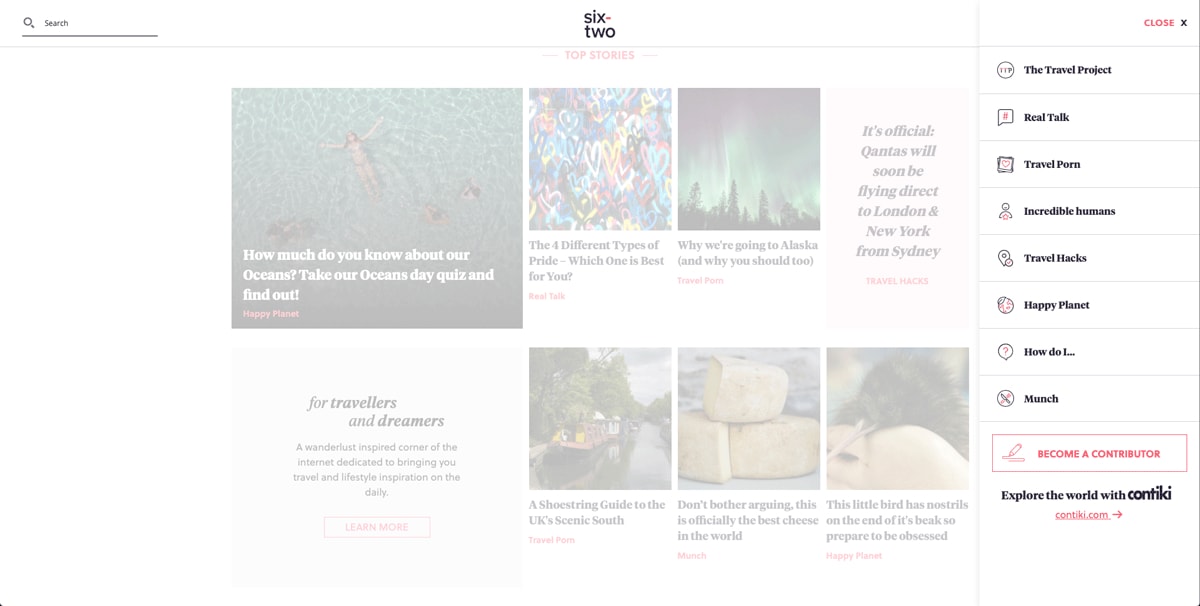
Task: Open the Alaska northern lights story thumbnail
Action: [748, 159]
